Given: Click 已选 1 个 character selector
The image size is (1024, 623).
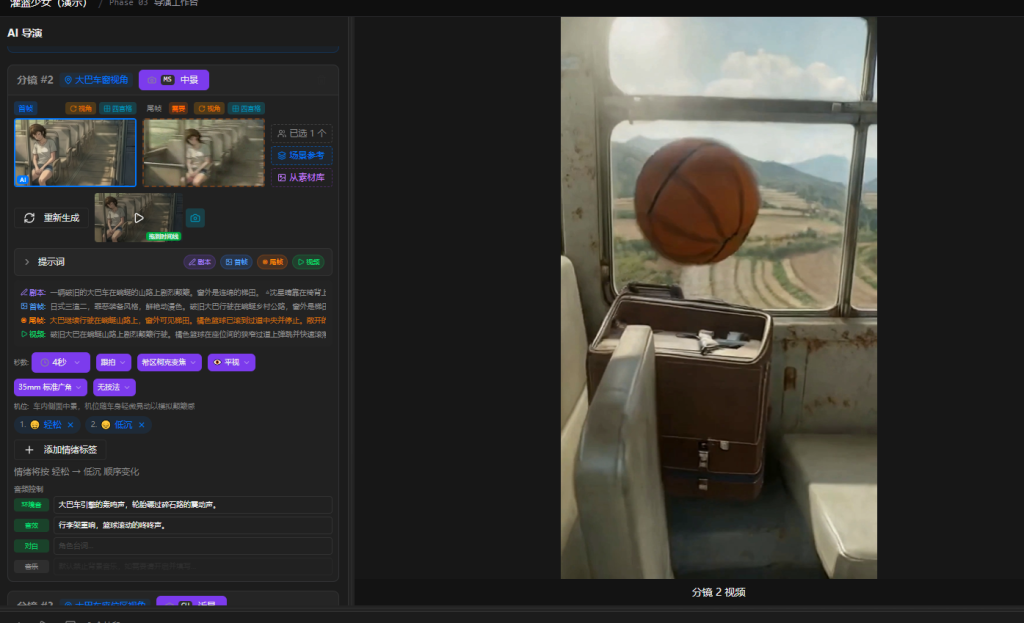Looking at the screenshot, I should click(x=302, y=133).
